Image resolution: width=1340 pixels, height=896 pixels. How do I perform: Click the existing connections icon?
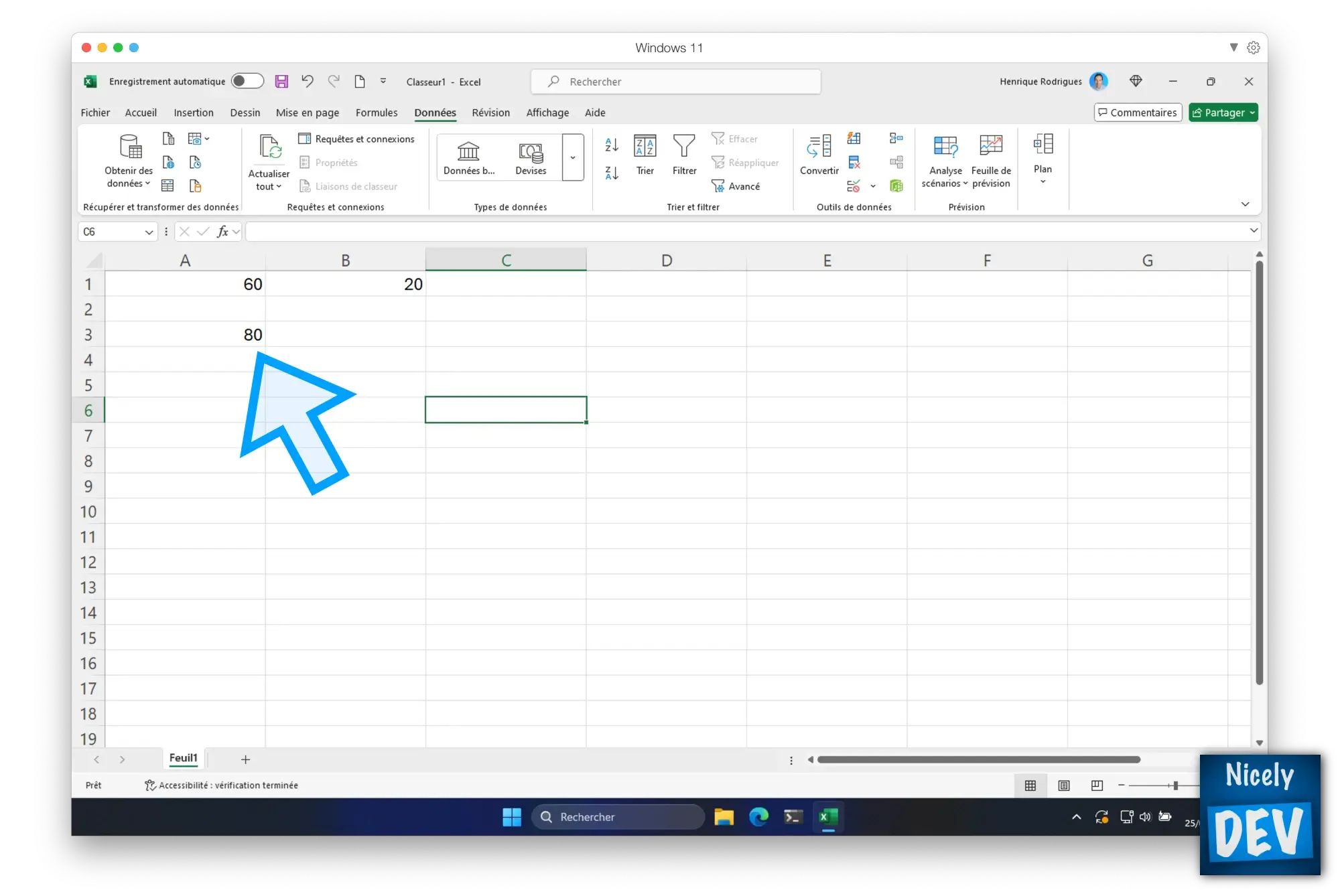[195, 185]
